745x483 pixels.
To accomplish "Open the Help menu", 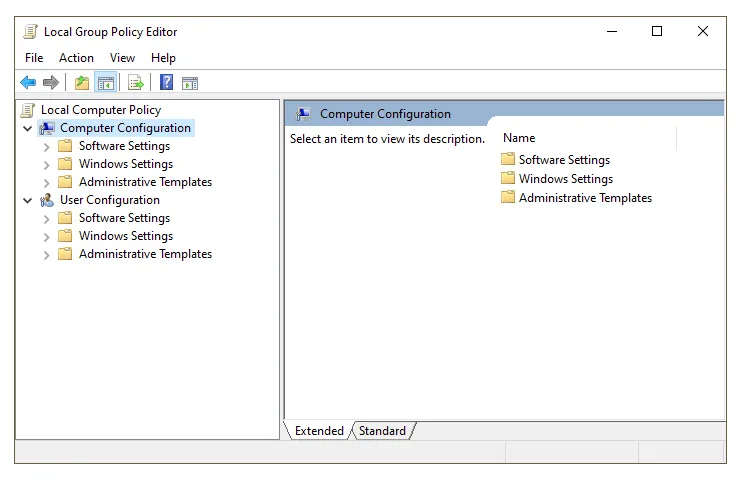I will point(163,58).
